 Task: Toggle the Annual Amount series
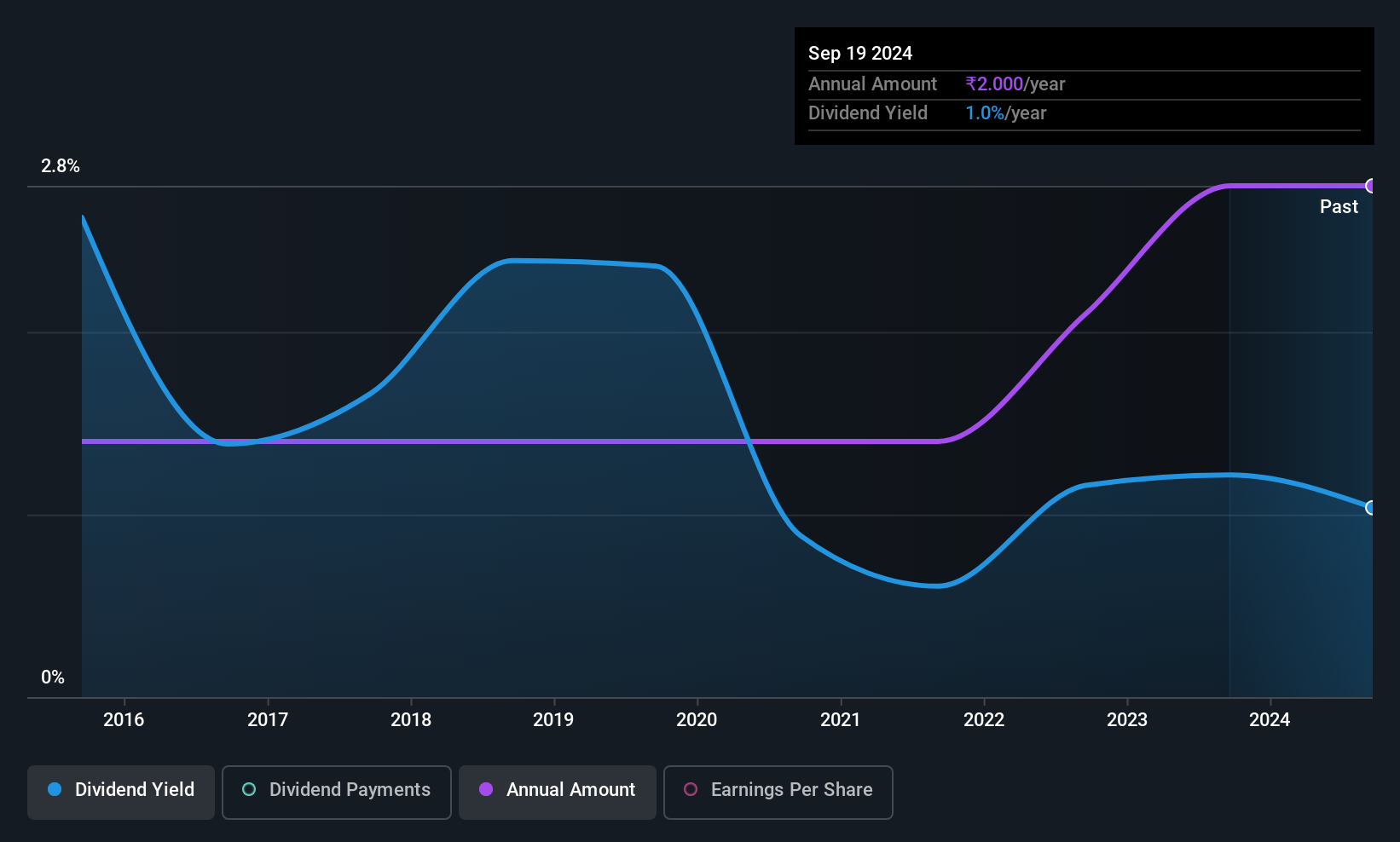click(x=558, y=793)
